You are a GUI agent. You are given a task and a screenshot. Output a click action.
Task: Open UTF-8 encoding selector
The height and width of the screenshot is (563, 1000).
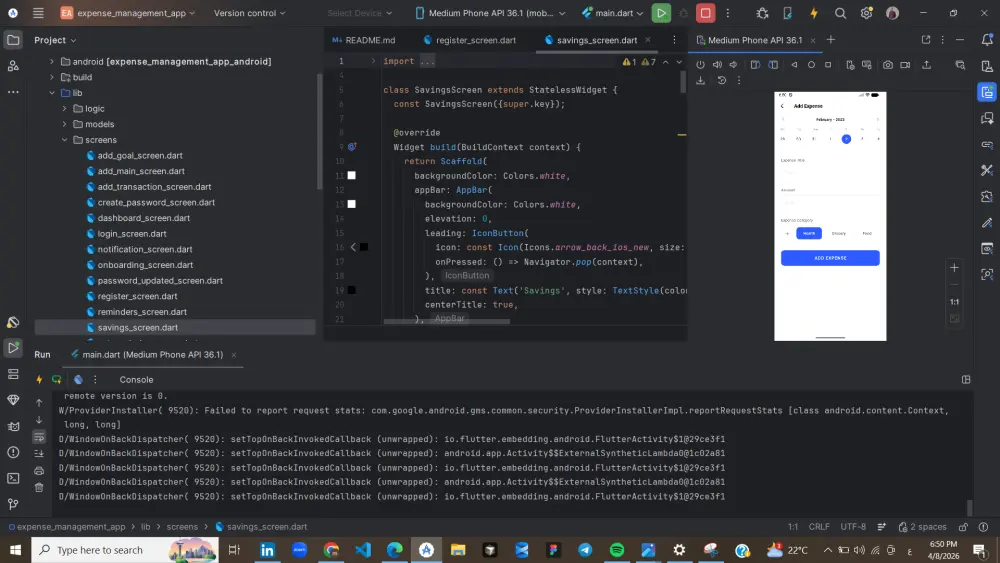coord(853,527)
